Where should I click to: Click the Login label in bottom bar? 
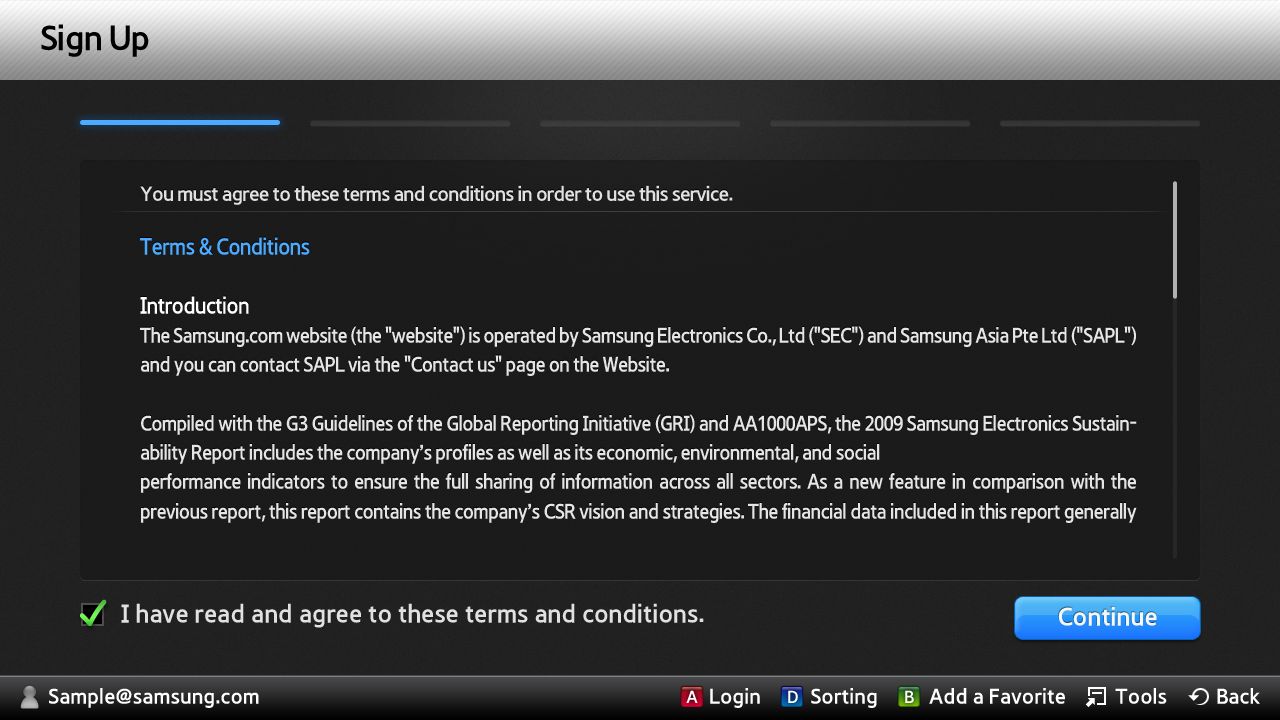coord(734,697)
